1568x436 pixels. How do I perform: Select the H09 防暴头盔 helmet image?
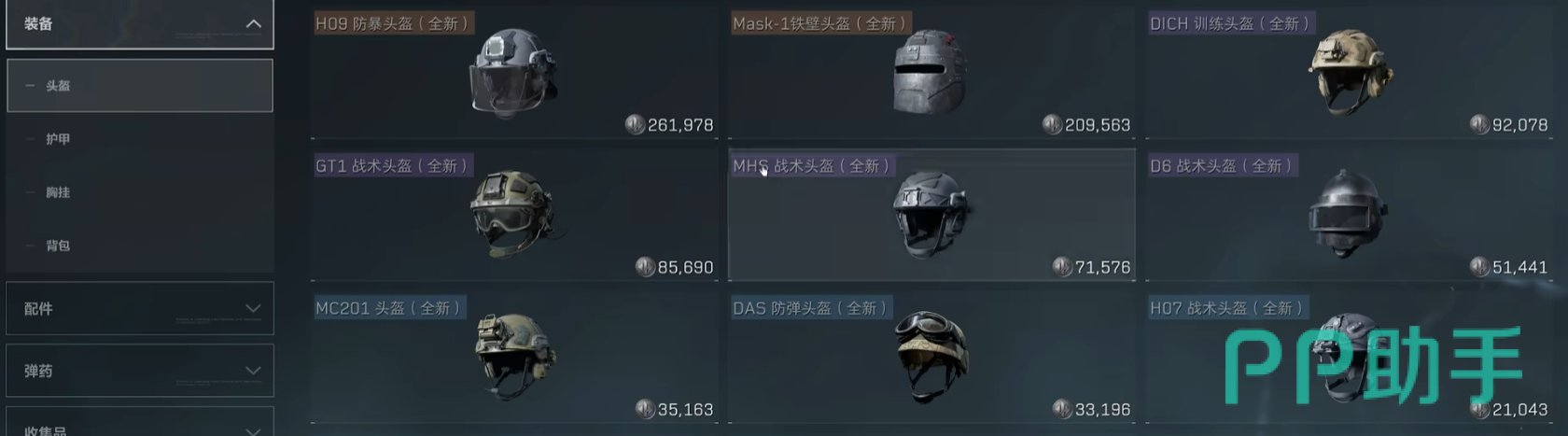[x=513, y=75]
